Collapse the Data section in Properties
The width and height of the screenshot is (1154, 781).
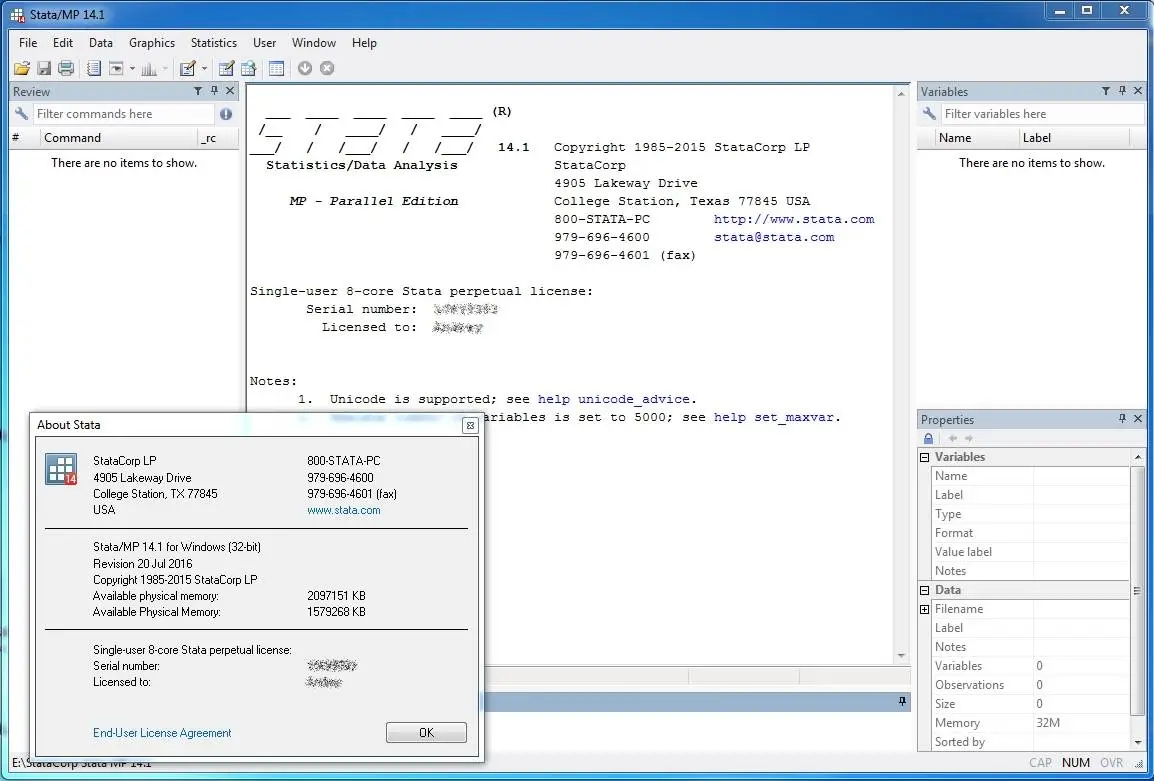(x=925, y=590)
